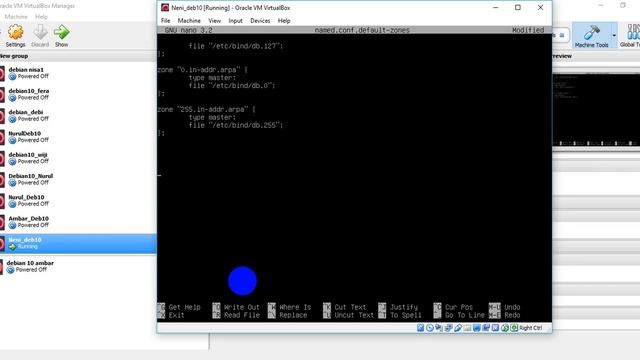Select the Ambar_Deb10 virtual machine

tap(78, 222)
